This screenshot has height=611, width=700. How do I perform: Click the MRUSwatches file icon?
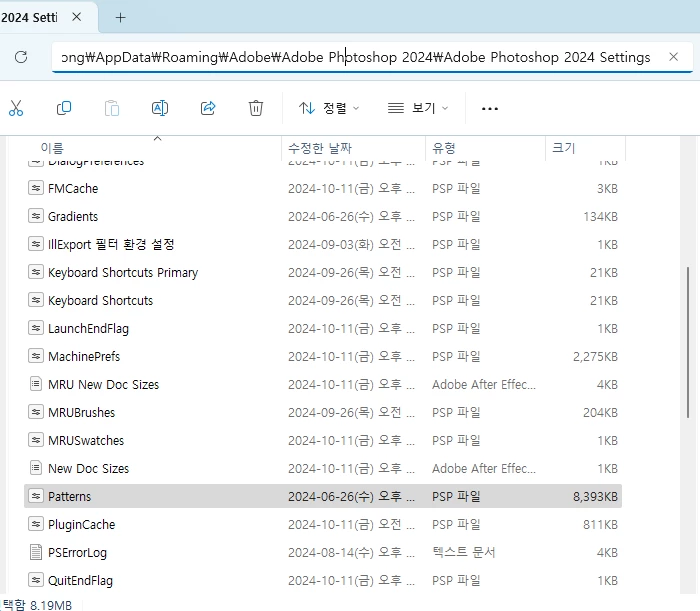(36, 440)
